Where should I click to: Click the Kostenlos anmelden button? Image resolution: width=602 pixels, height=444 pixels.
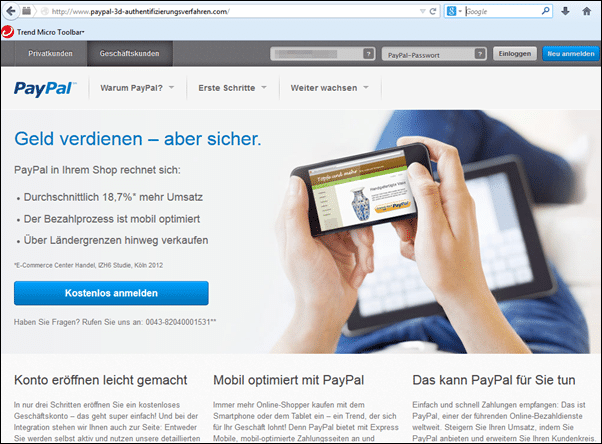[111, 293]
